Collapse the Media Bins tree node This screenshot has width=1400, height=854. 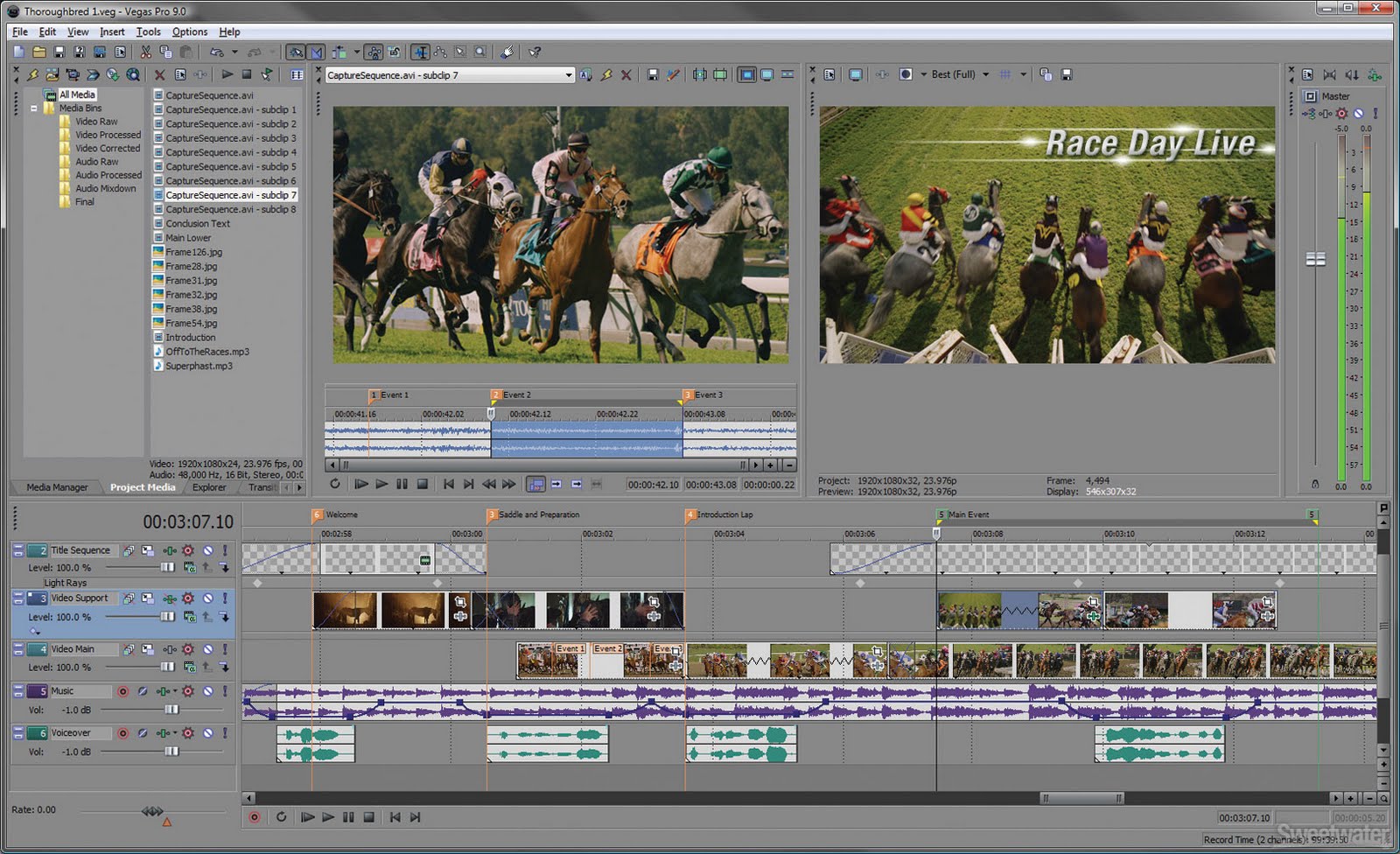coord(34,108)
